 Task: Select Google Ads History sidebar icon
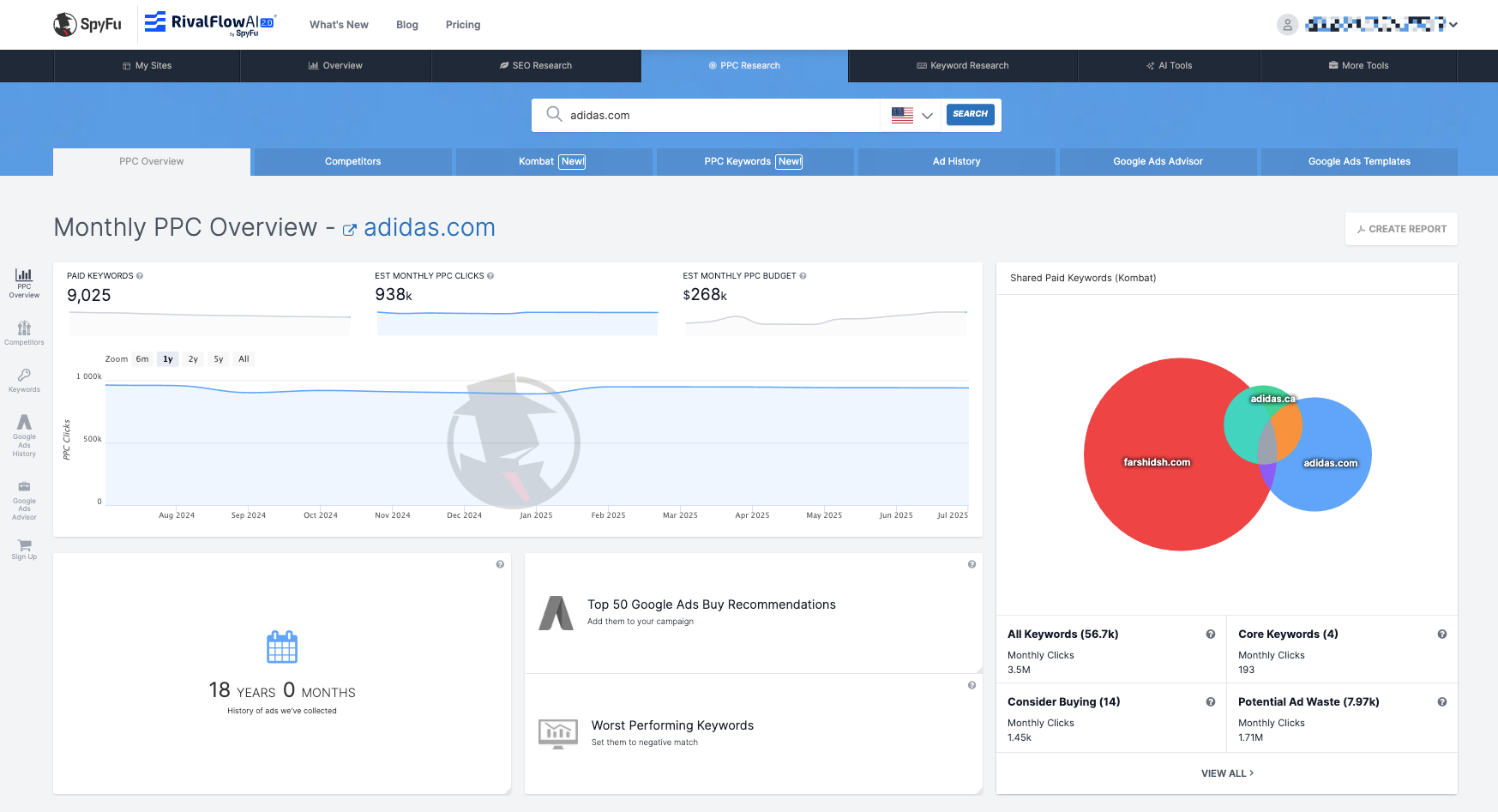coord(24,436)
